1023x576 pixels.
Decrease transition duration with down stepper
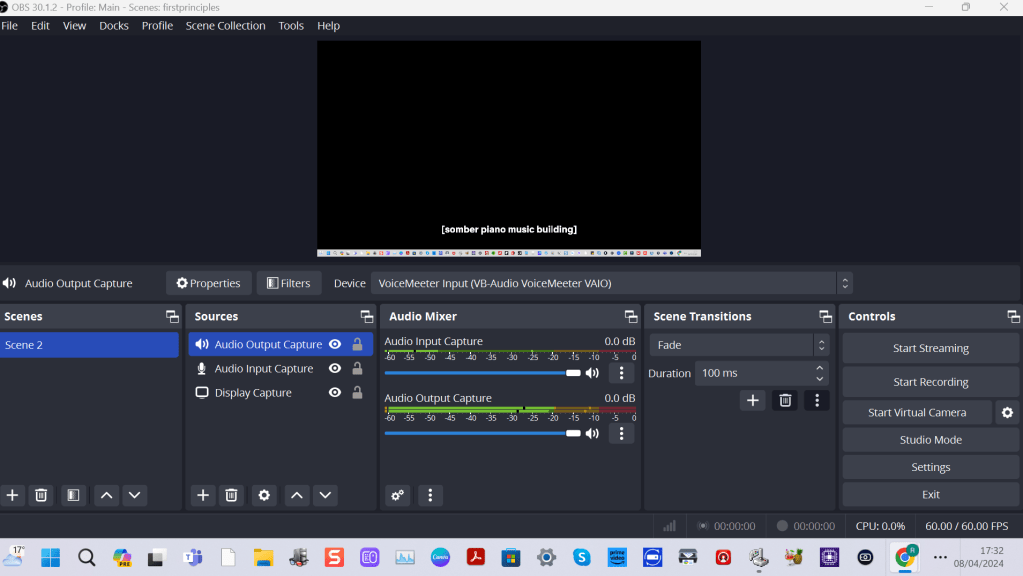coord(819,378)
